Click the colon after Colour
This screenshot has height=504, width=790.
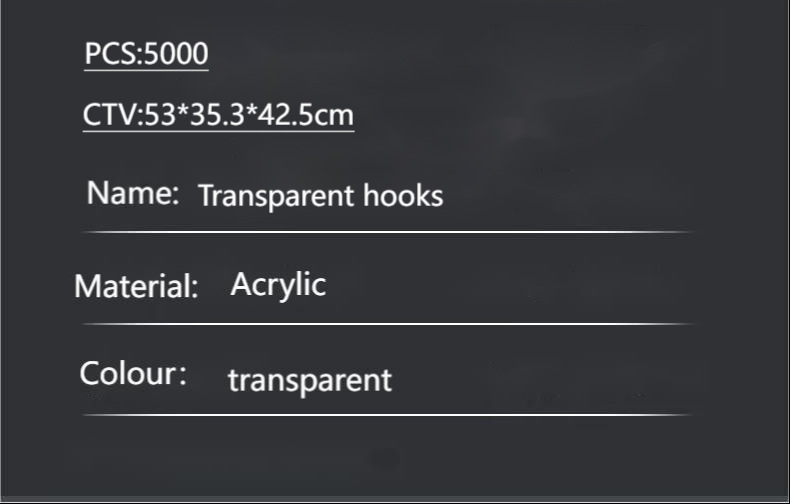point(182,376)
